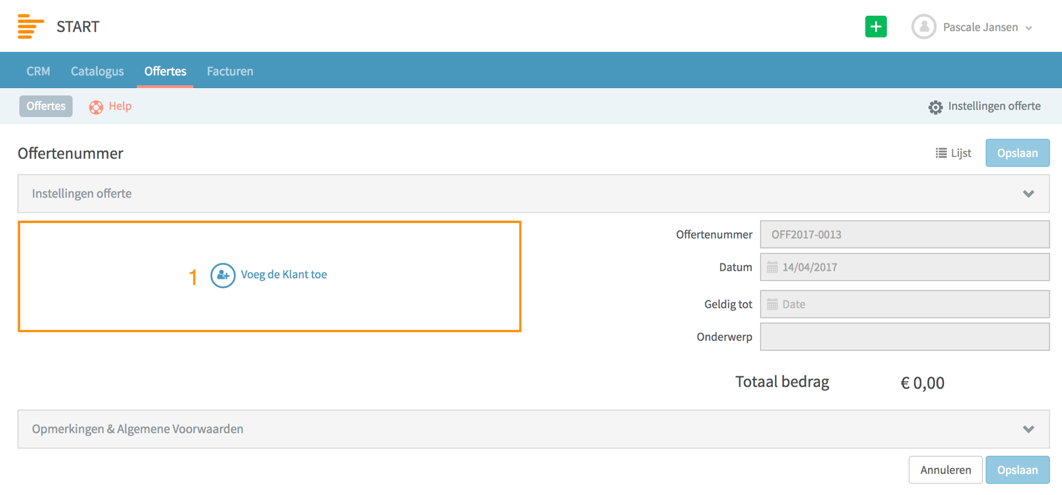This screenshot has height=495, width=1062.
Task: Click the green plus add button
Action: 876,27
